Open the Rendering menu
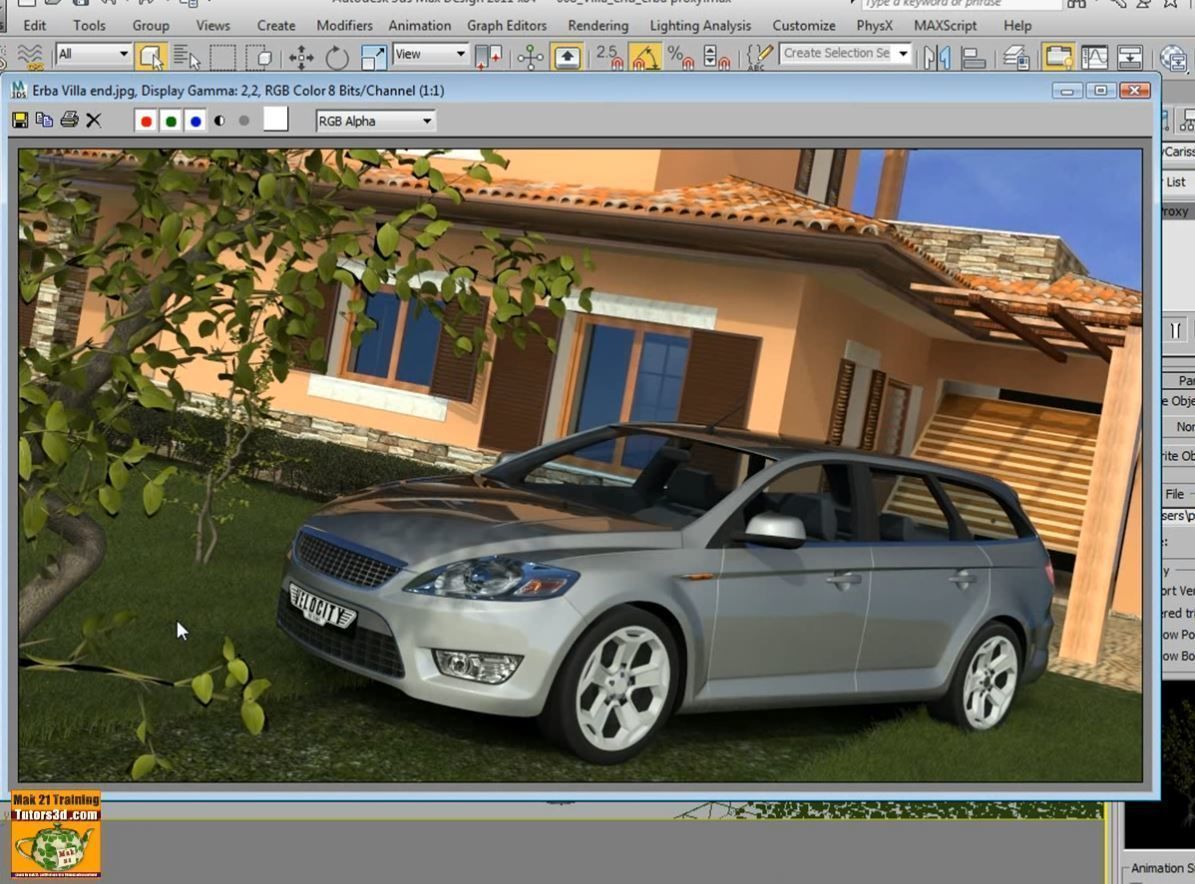 (597, 25)
